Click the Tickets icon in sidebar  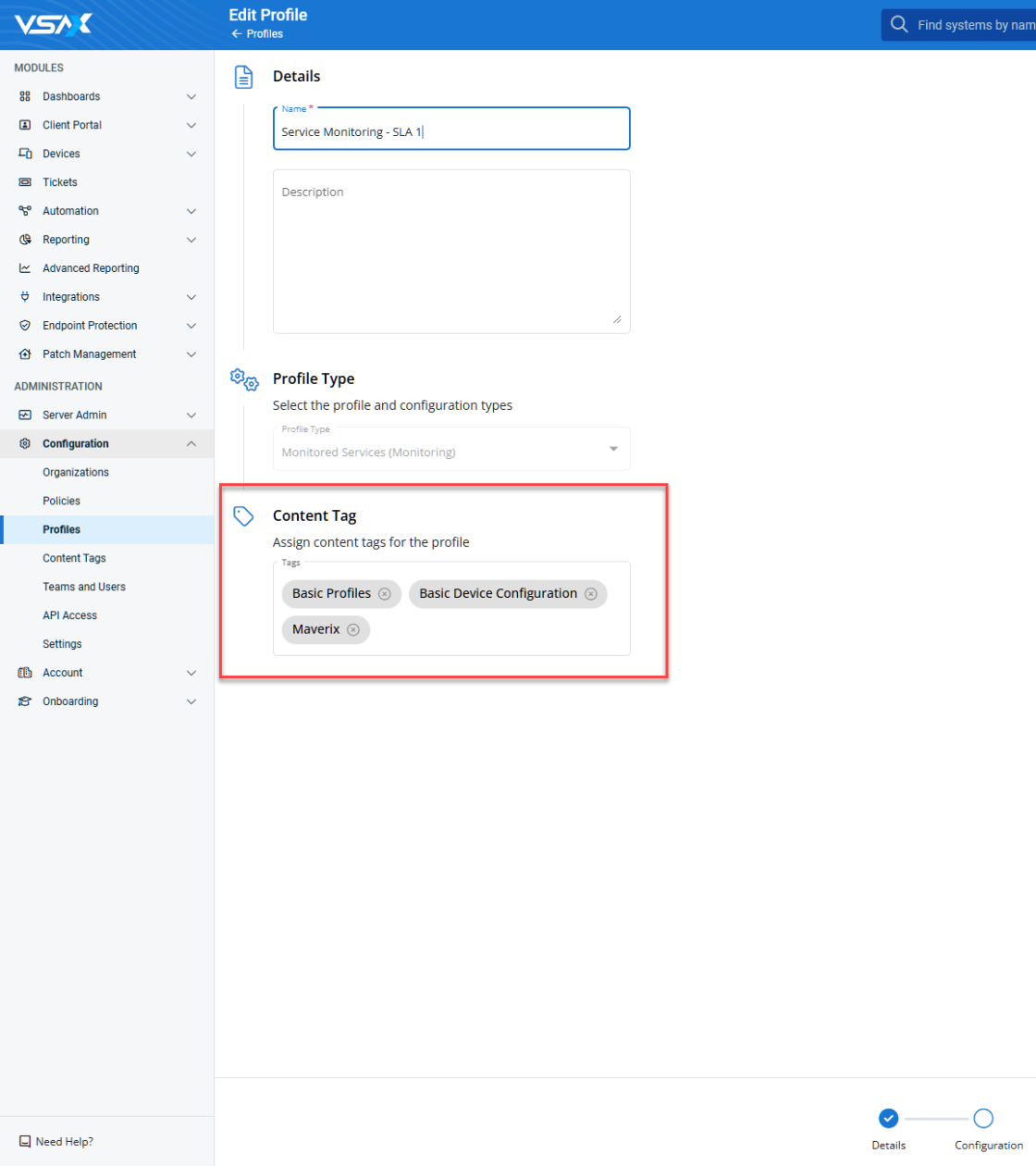pos(25,182)
